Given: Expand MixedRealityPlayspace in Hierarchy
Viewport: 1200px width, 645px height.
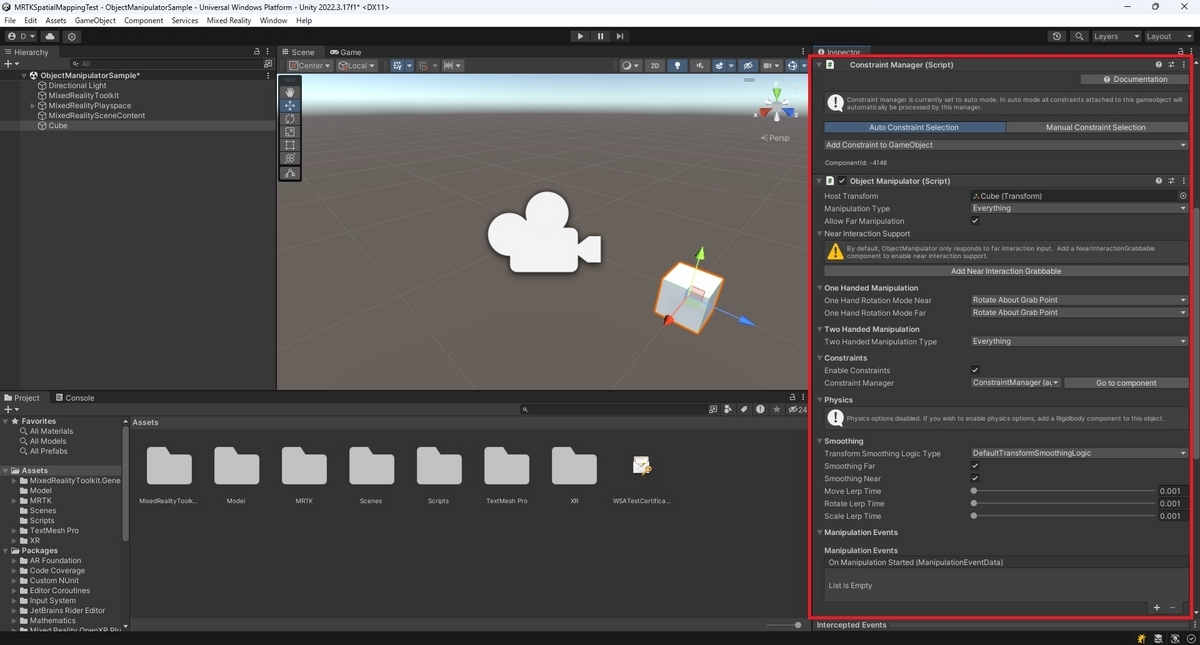Looking at the screenshot, I should click(x=33, y=106).
